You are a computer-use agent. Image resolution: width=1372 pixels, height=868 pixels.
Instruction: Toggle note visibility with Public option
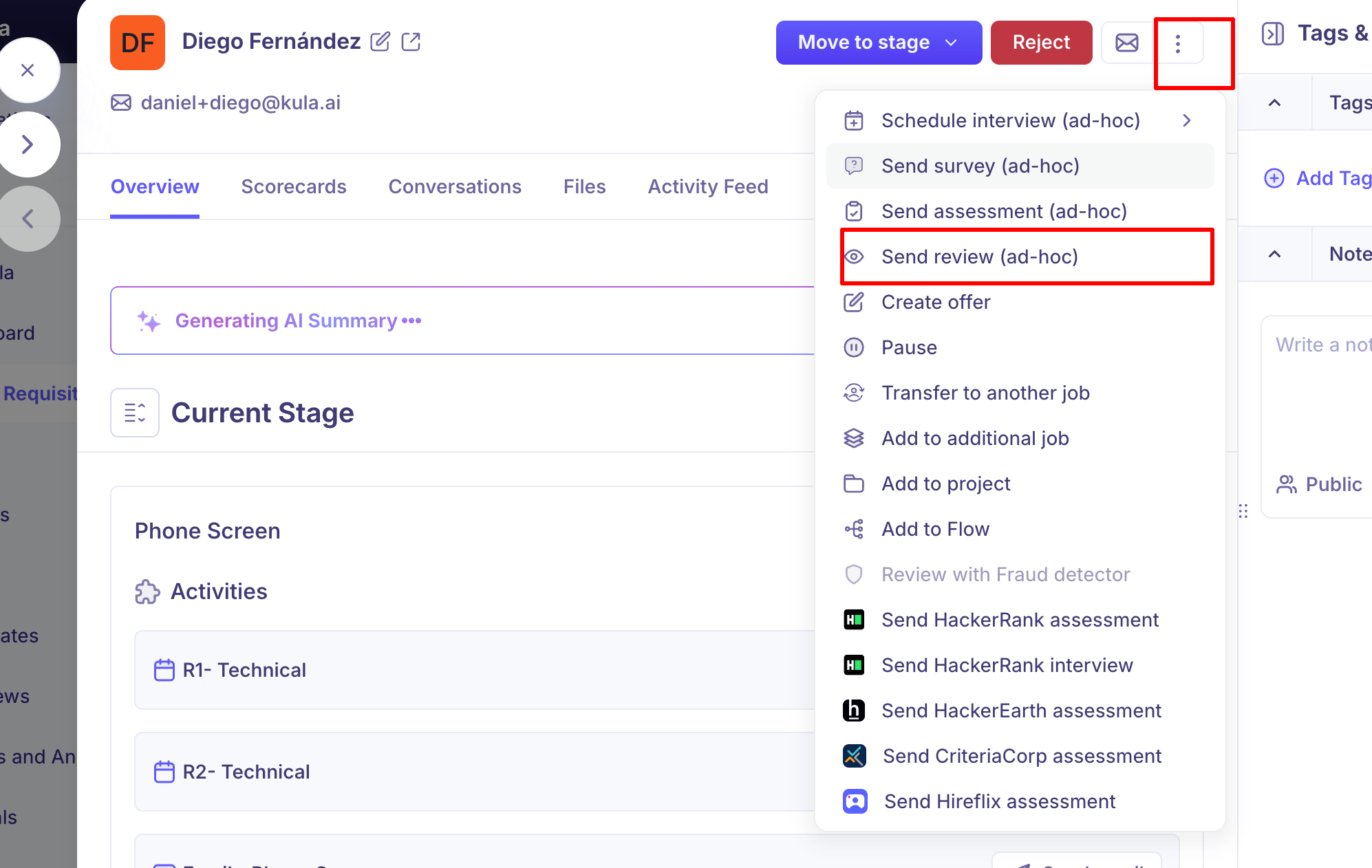click(1320, 484)
